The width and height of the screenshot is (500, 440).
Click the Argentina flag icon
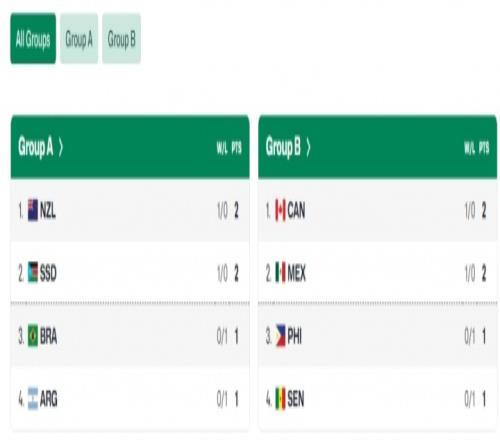coord(33,398)
